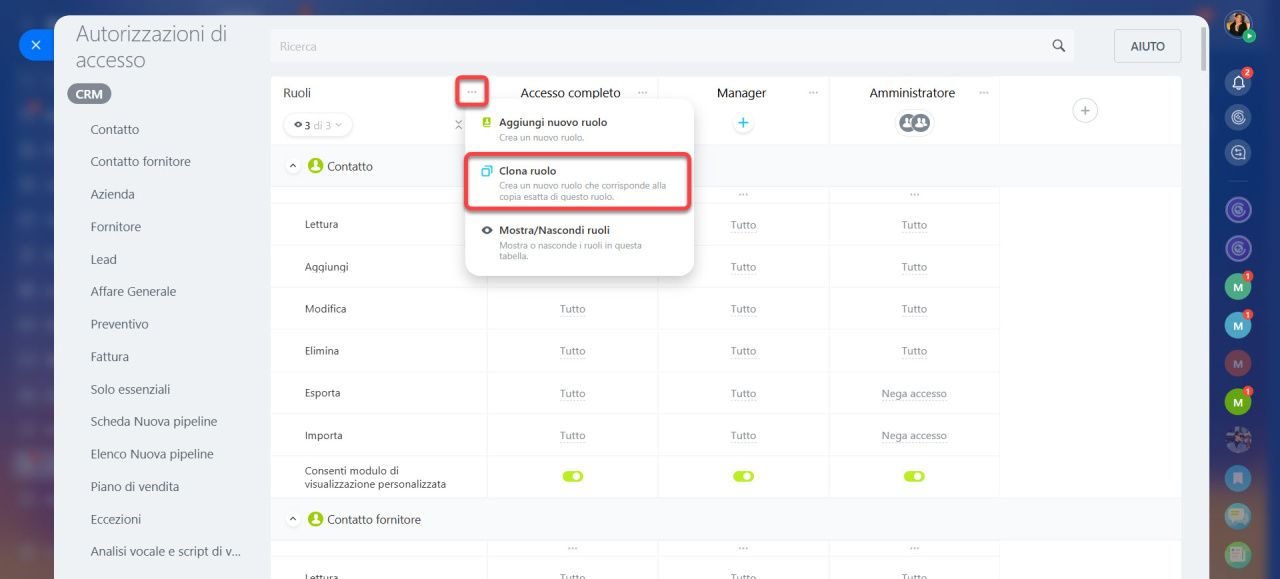
Task: Change Elimina permission for Manager
Action: [743, 351]
